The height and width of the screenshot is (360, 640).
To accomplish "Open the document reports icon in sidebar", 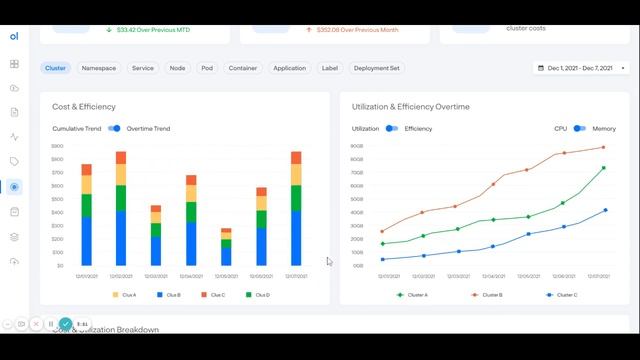I will tap(14, 112).
